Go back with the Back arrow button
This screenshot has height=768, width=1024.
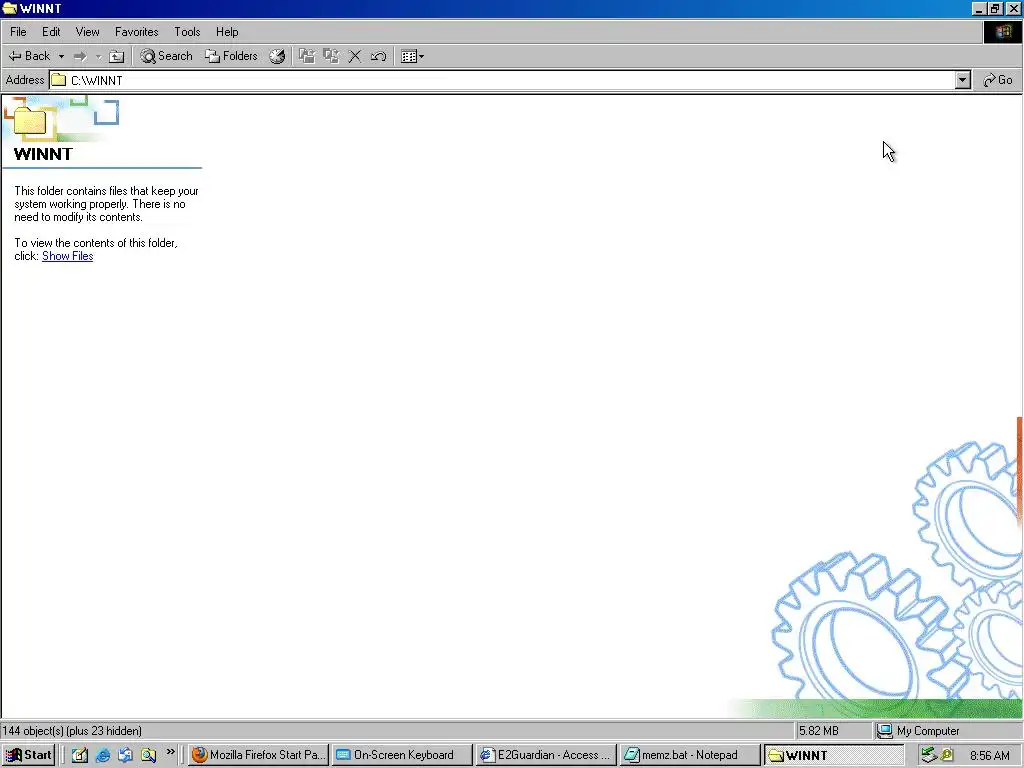click(x=29, y=56)
